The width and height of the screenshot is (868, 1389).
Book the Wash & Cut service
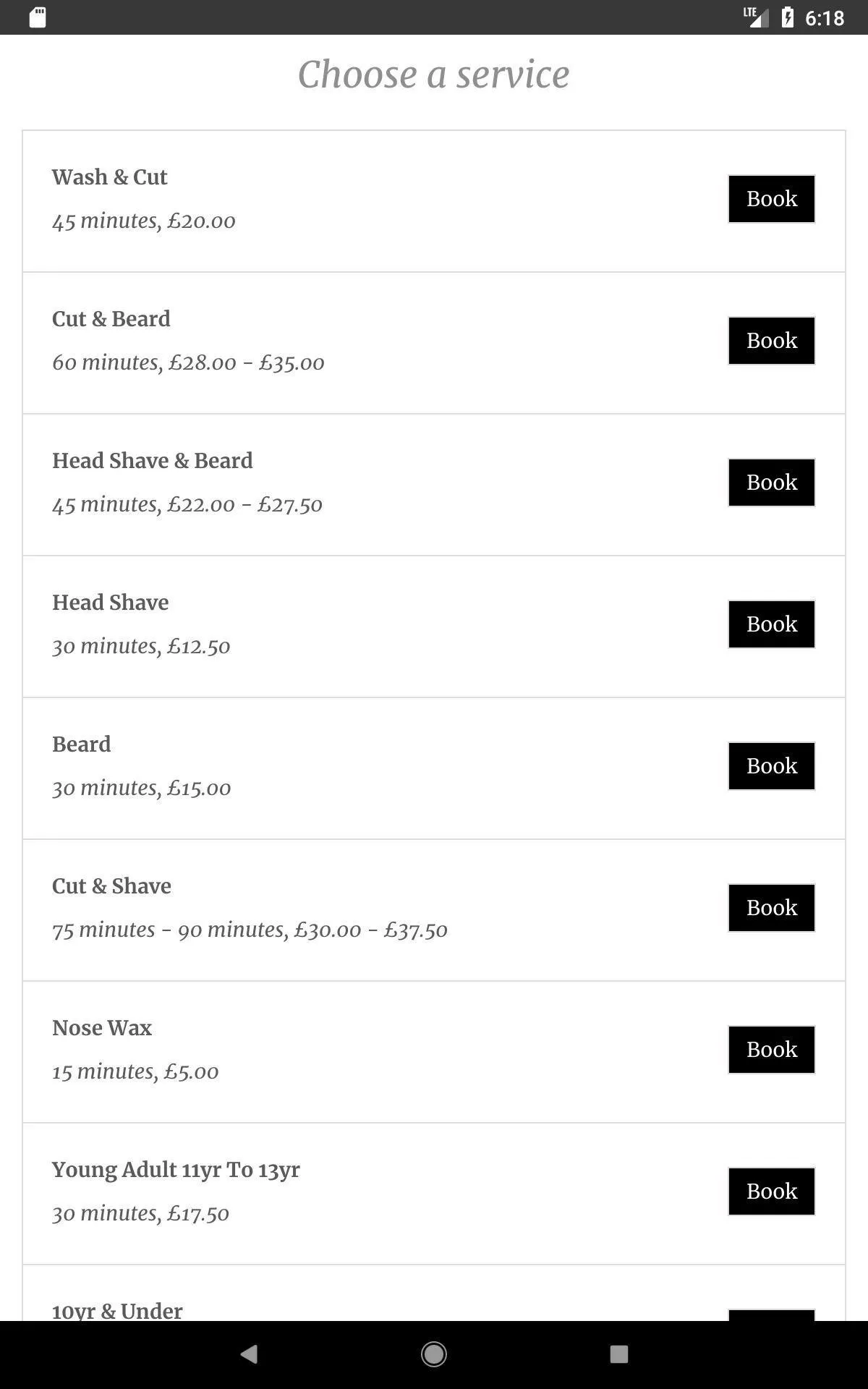click(x=771, y=199)
